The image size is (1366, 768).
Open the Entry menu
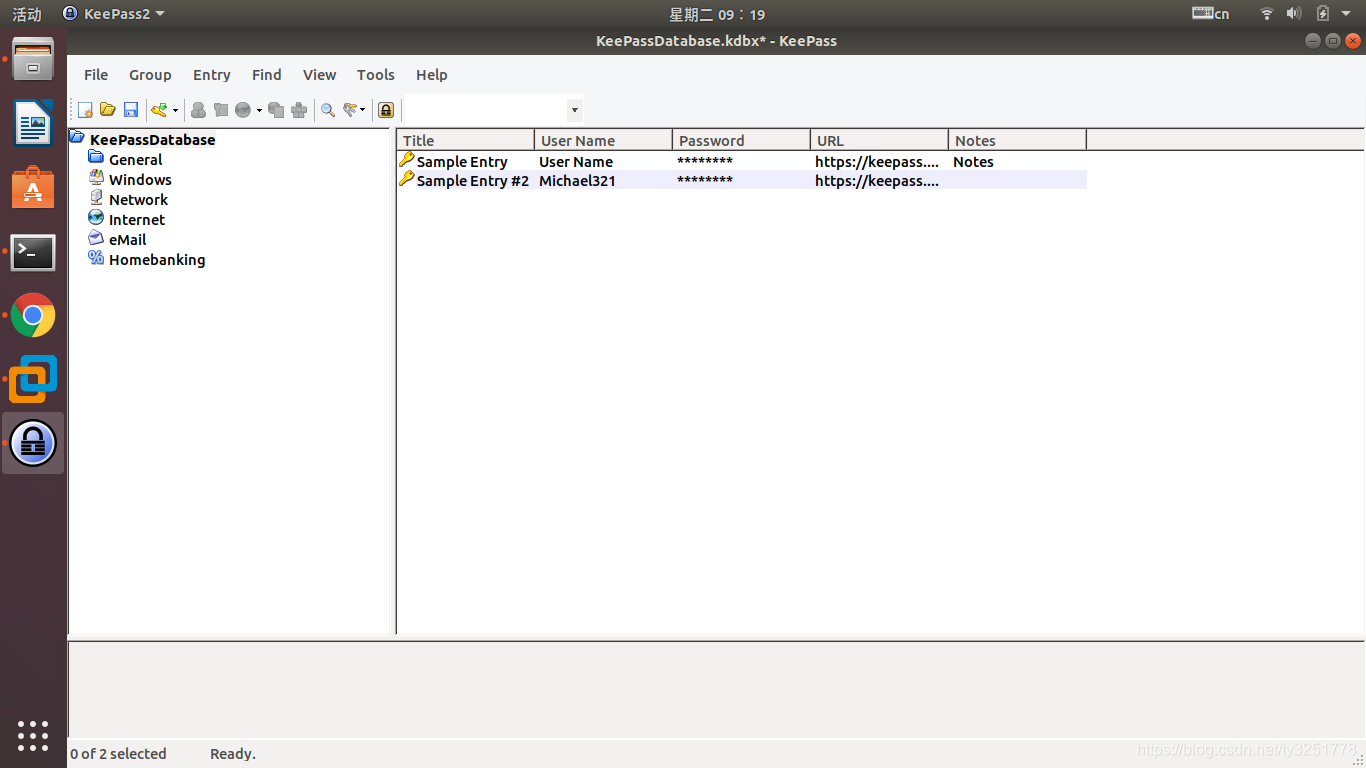212,75
